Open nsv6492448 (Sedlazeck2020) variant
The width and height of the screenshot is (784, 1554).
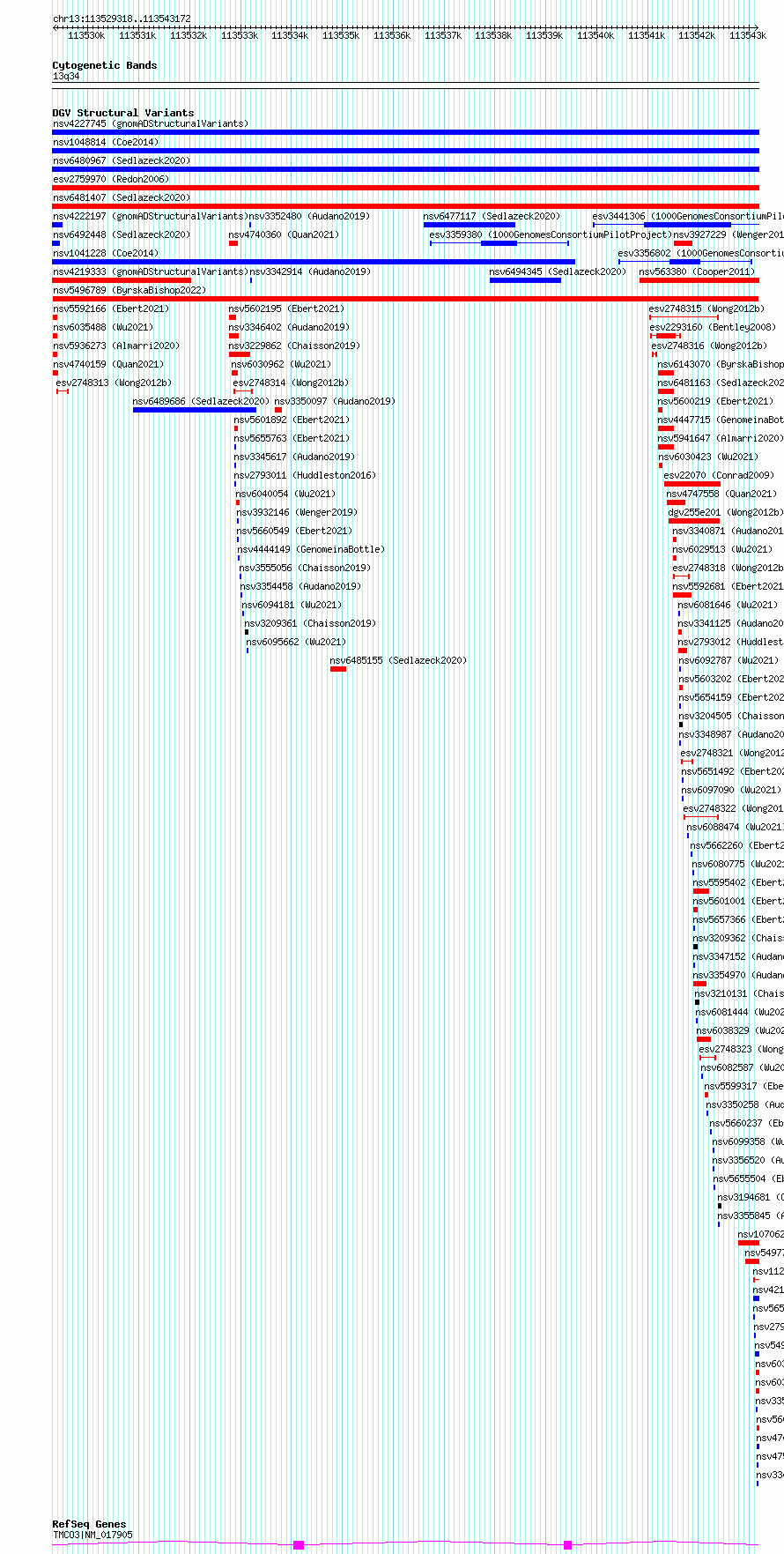[122, 234]
